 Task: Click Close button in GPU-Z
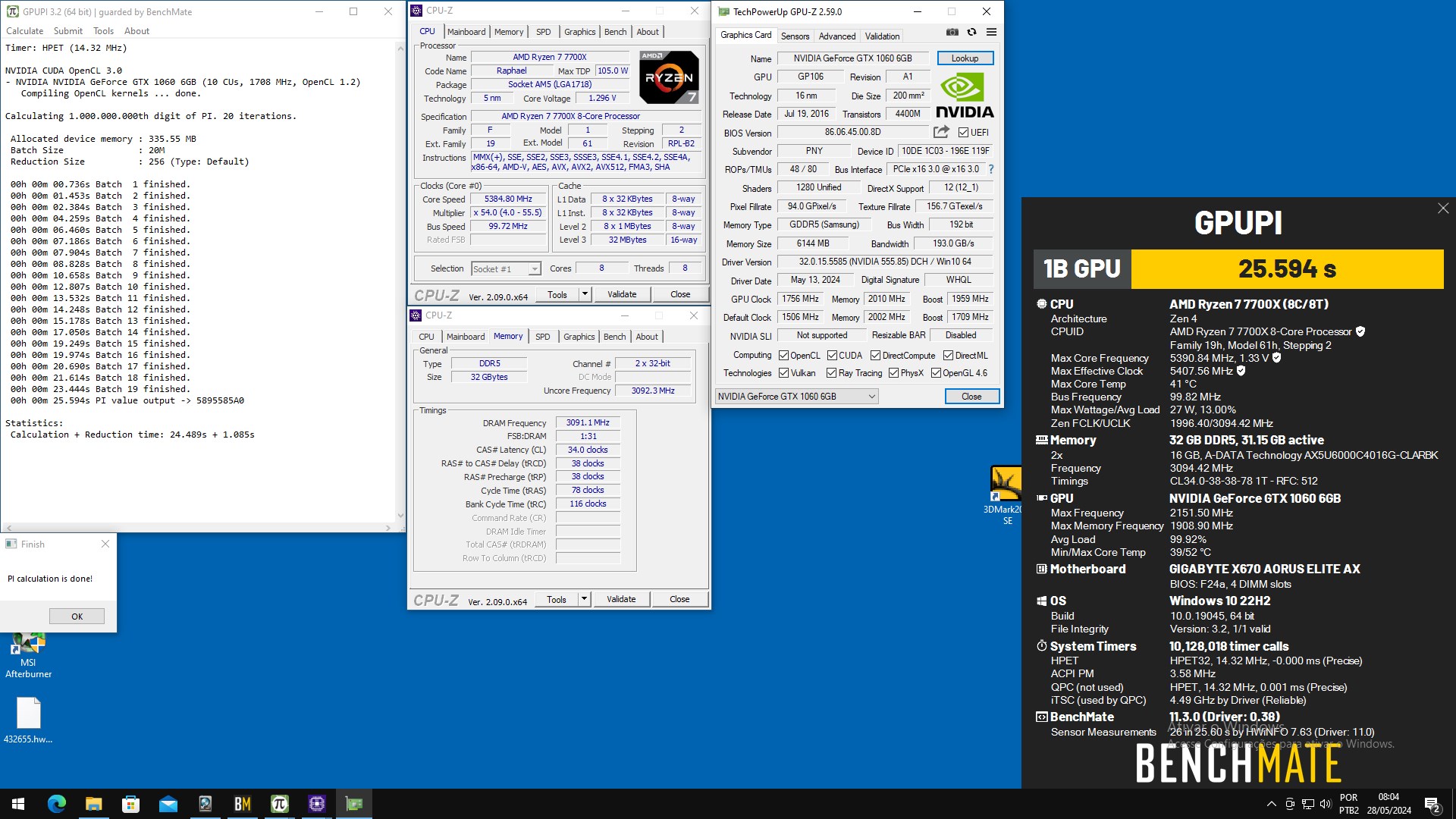coord(971,397)
